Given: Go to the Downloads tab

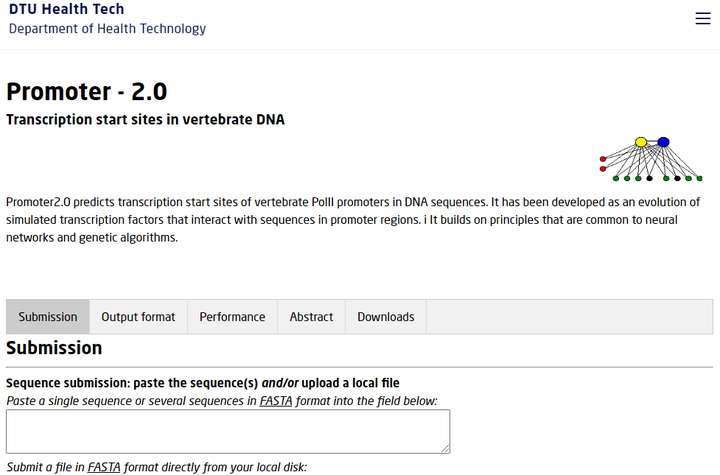Looking at the screenshot, I should point(386,317).
